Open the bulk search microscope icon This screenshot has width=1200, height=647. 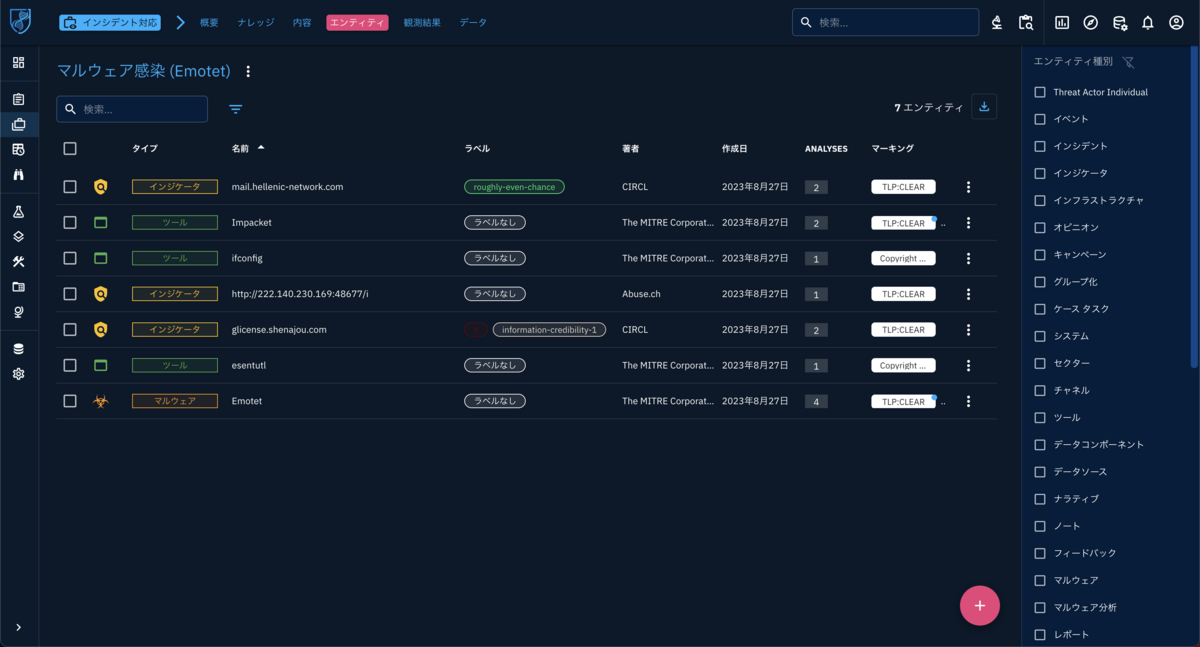(x=997, y=22)
